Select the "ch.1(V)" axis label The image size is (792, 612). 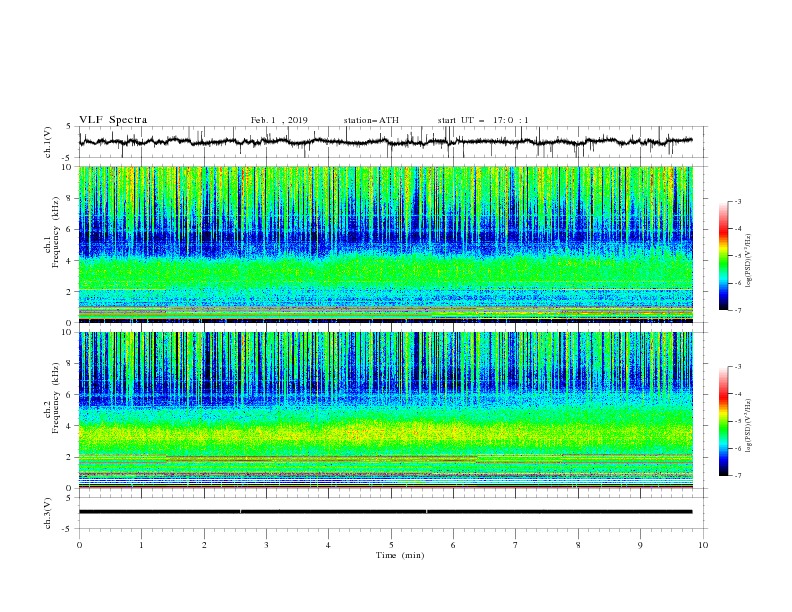[48, 142]
